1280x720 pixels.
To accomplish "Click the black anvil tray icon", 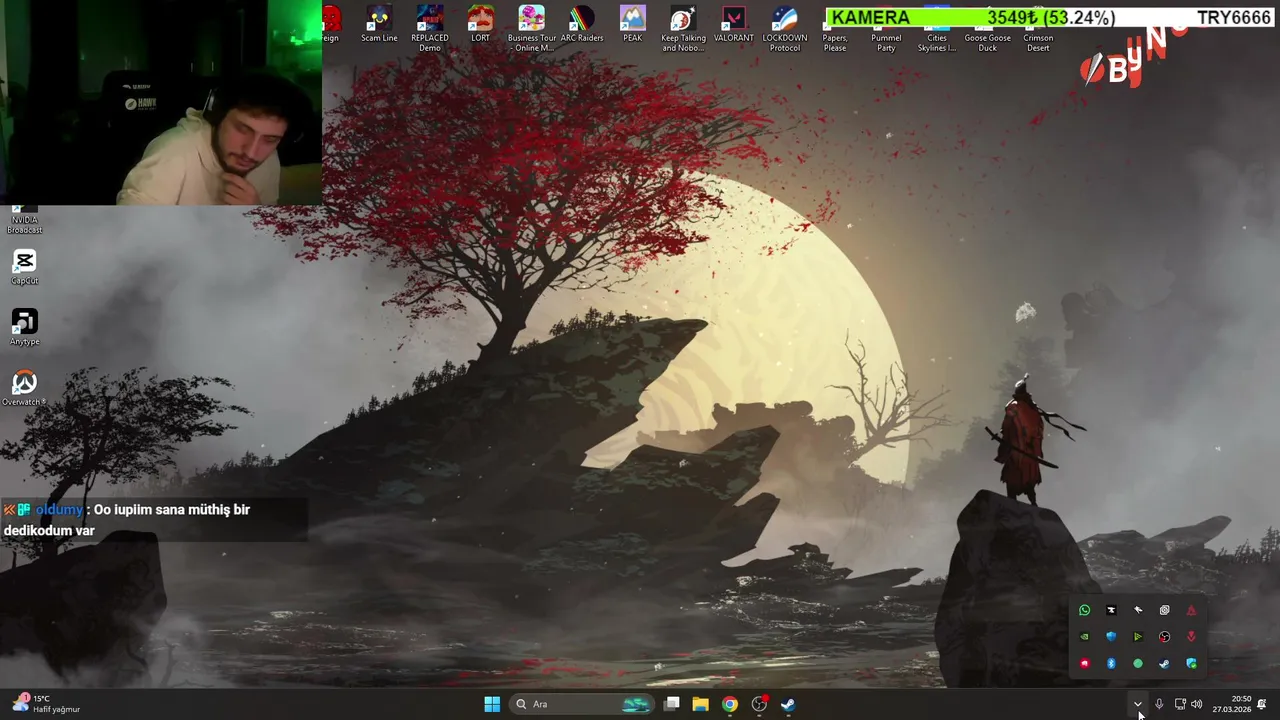I will (1111, 610).
